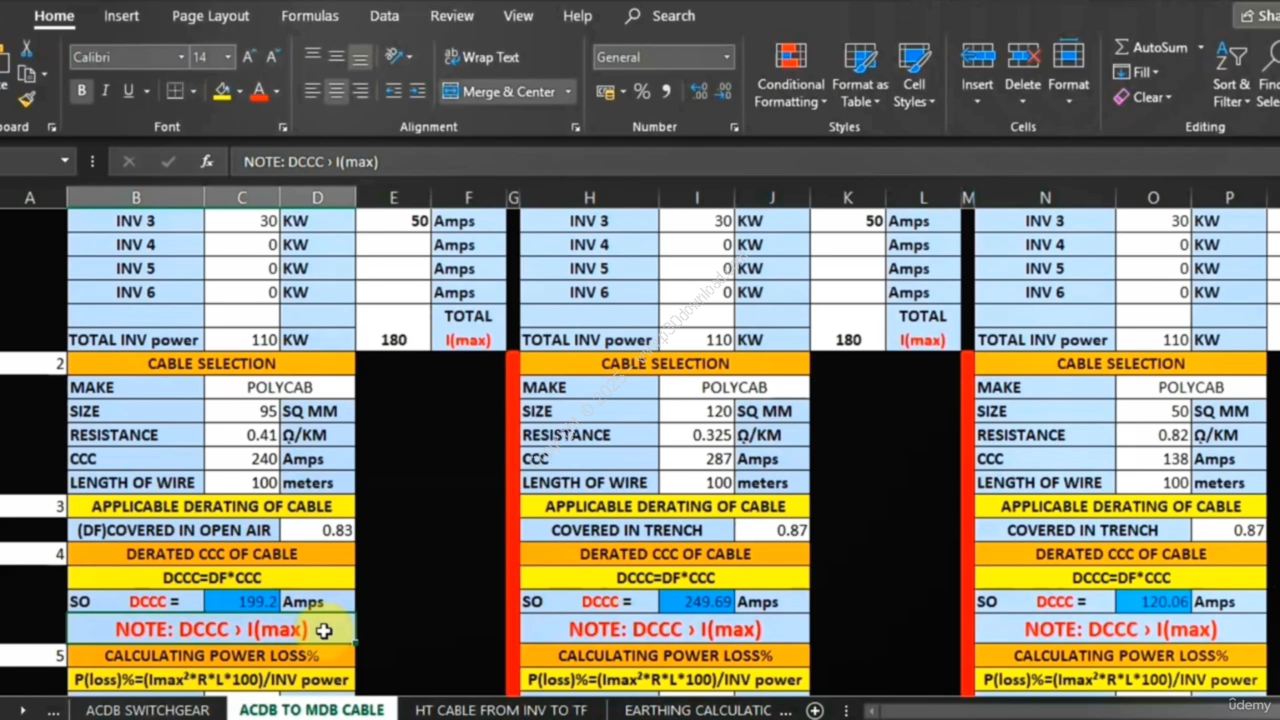The height and width of the screenshot is (720, 1280).
Task: Align text right
Action: (360, 91)
